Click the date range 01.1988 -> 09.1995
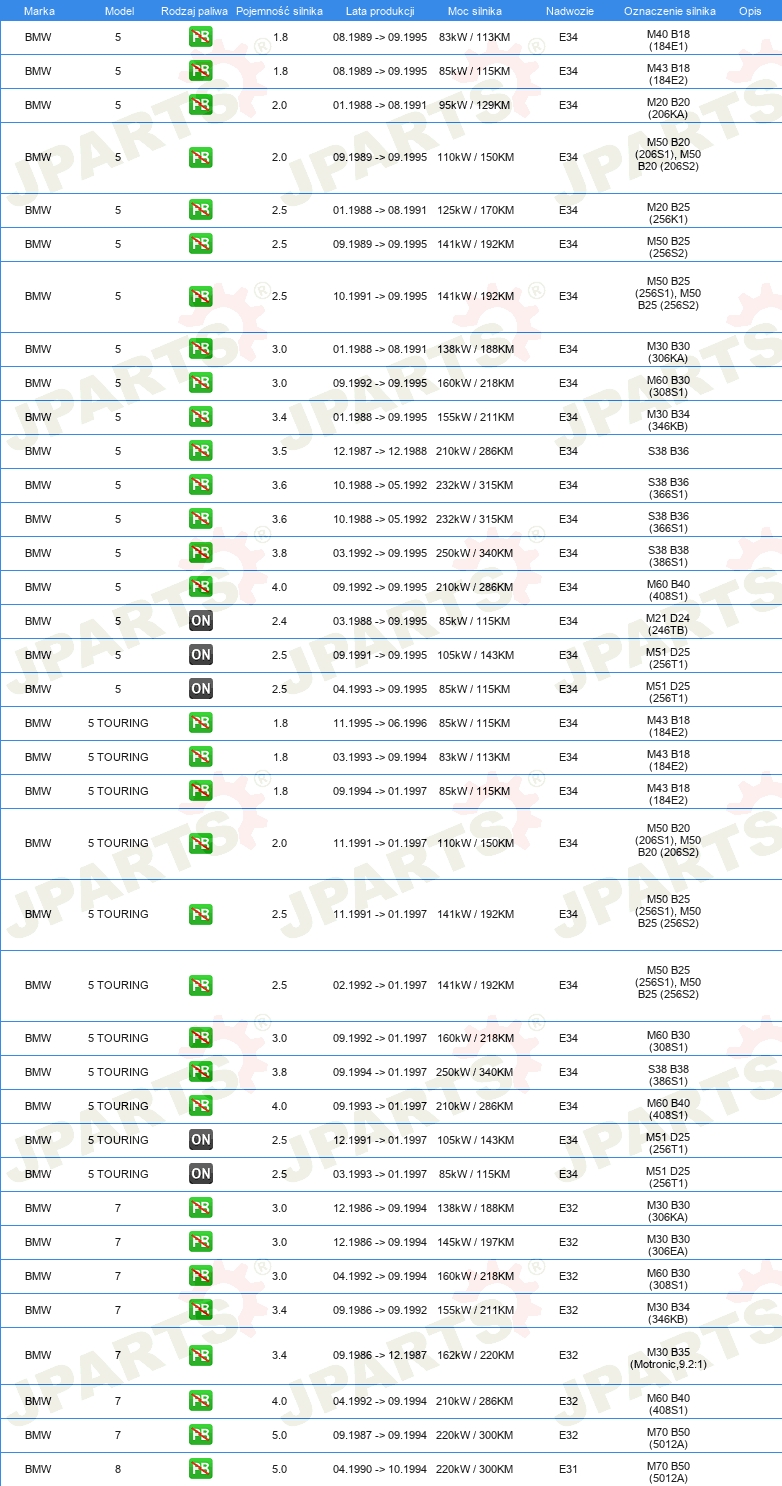Image resolution: width=782 pixels, height=1486 pixels. tap(380, 417)
